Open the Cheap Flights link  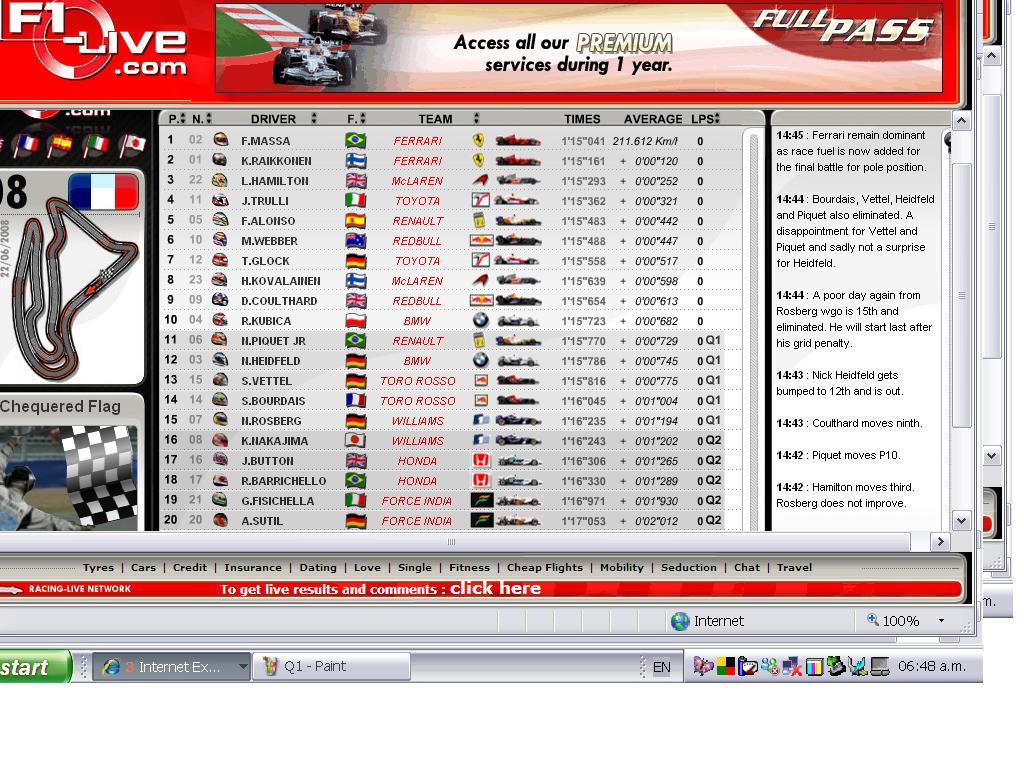544,568
